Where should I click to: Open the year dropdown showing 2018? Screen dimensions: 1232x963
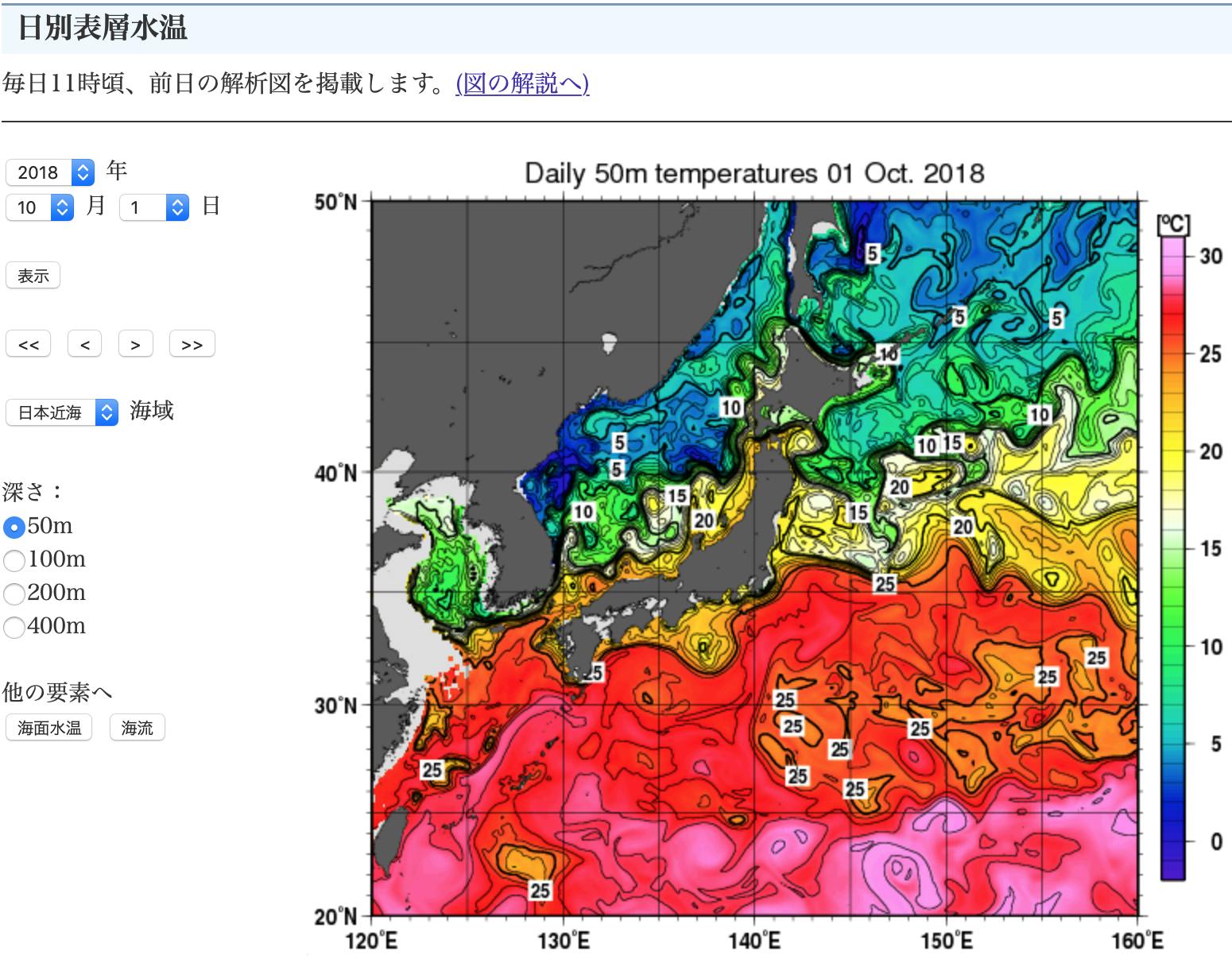tap(49, 172)
